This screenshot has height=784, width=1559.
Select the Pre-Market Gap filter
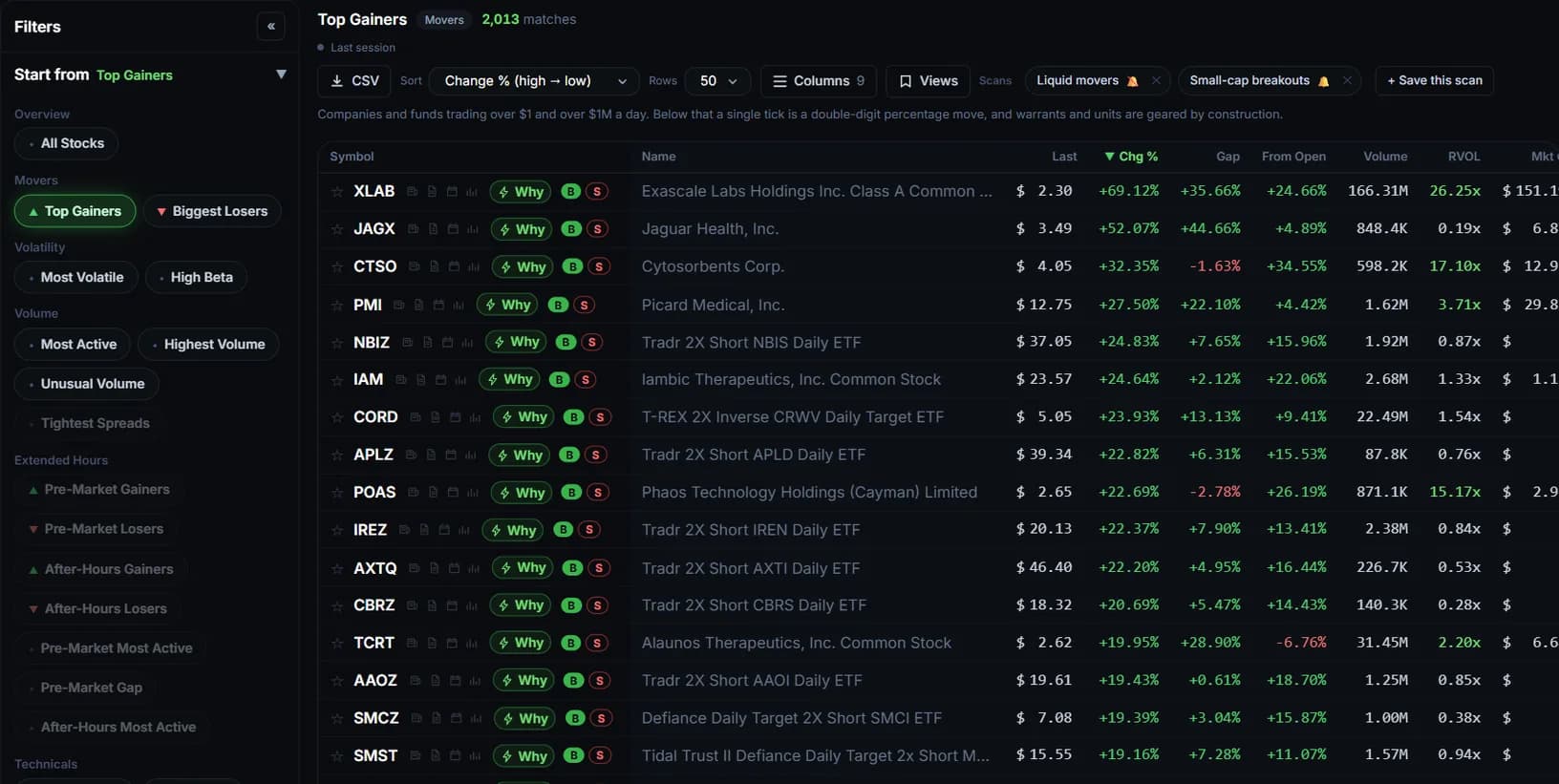point(86,688)
